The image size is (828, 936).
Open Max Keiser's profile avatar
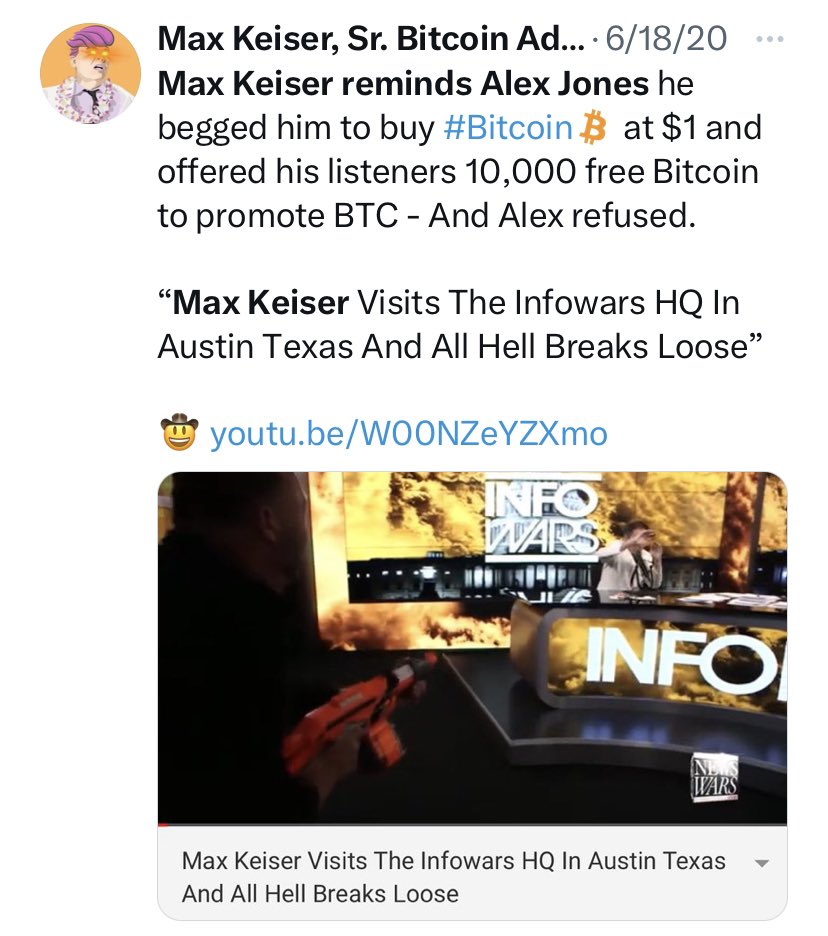point(91,73)
